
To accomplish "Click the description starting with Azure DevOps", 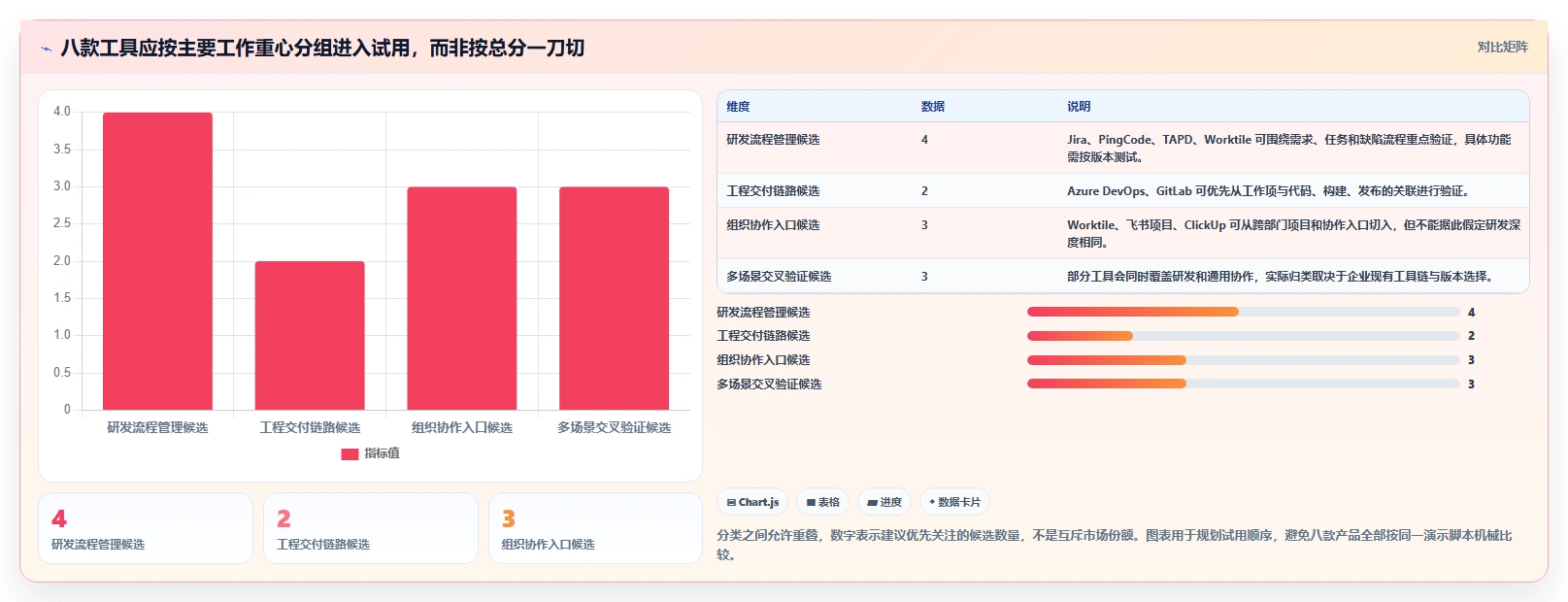I will (1268, 191).
